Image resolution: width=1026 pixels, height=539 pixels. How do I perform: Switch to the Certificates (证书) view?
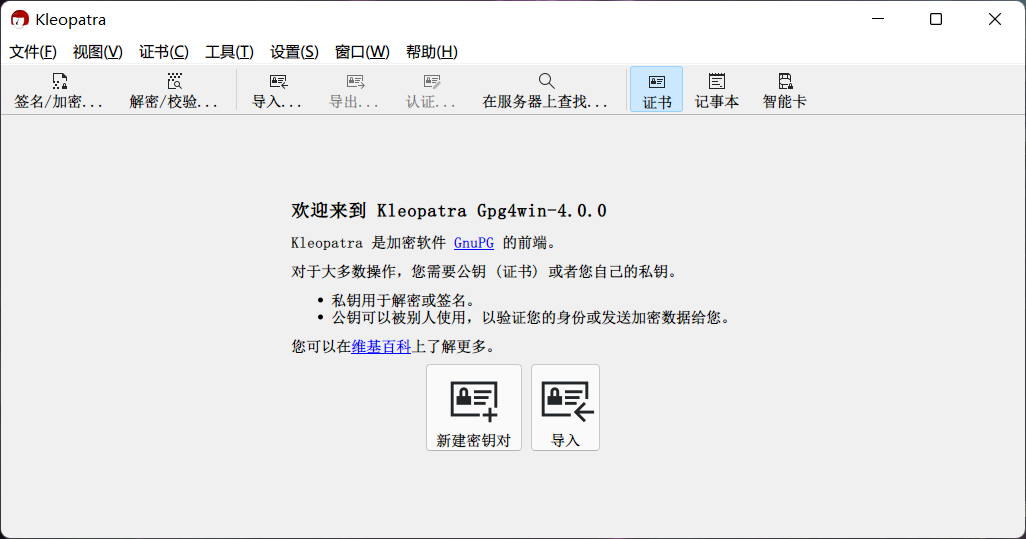pyautogui.click(x=656, y=90)
